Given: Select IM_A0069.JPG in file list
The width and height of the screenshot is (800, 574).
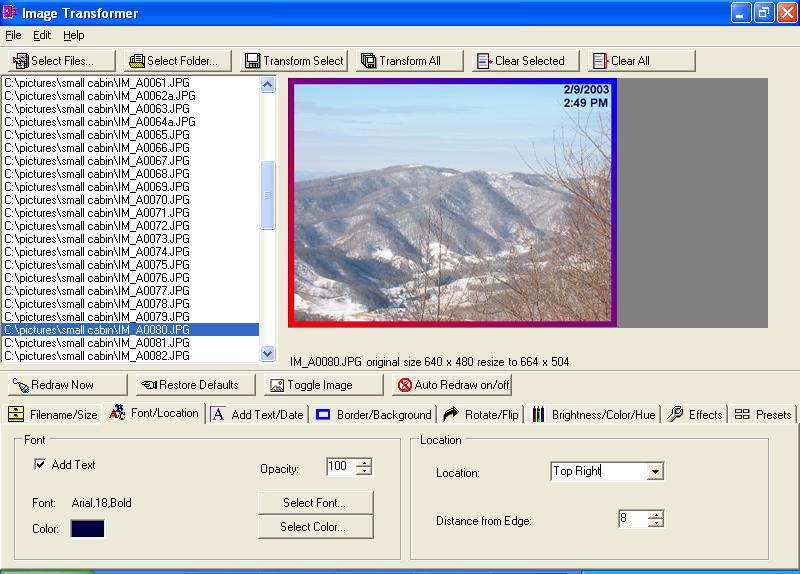Looking at the screenshot, I should click(131, 187).
